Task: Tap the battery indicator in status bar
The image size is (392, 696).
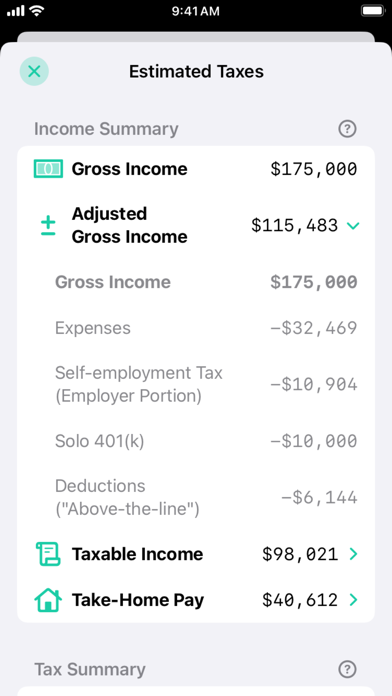Action: [x=372, y=11]
